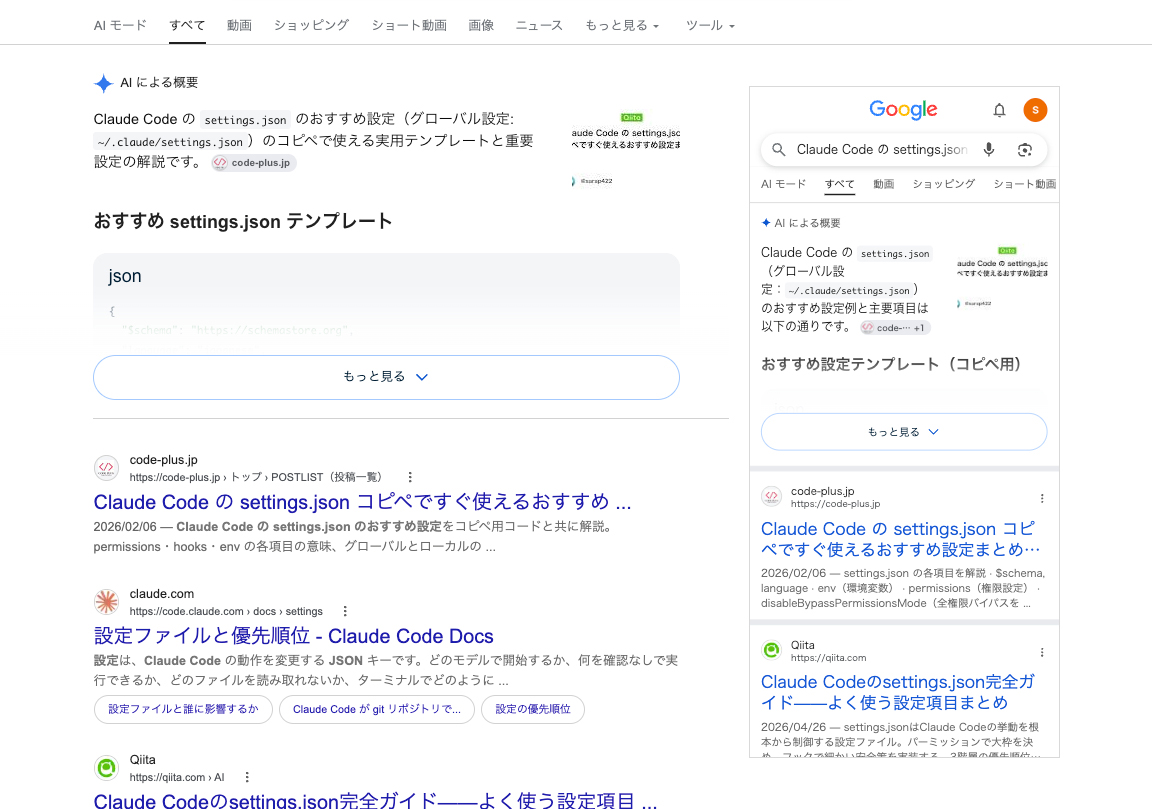This screenshot has height=809, width=1152.
Task: Select ショッピング tab in mobile preview
Action: pos(943,184)
